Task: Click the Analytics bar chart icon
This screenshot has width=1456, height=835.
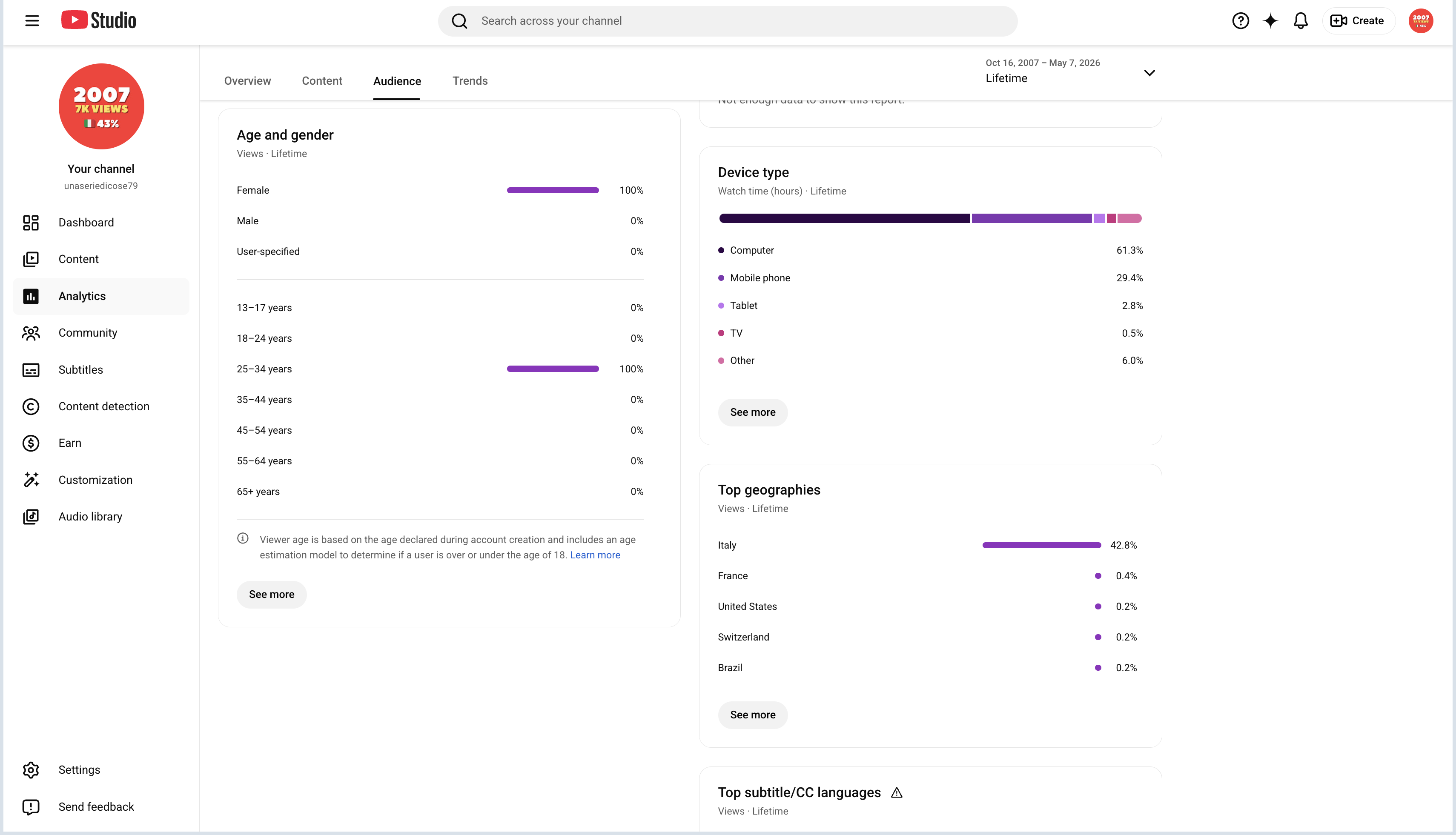Action: [31, 297]
